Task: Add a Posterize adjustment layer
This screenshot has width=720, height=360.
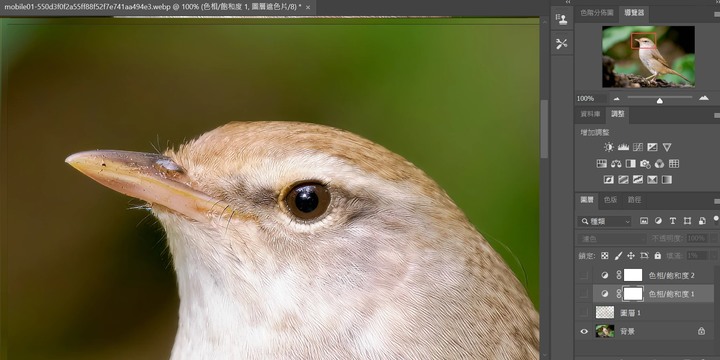Action: point(623,180)
